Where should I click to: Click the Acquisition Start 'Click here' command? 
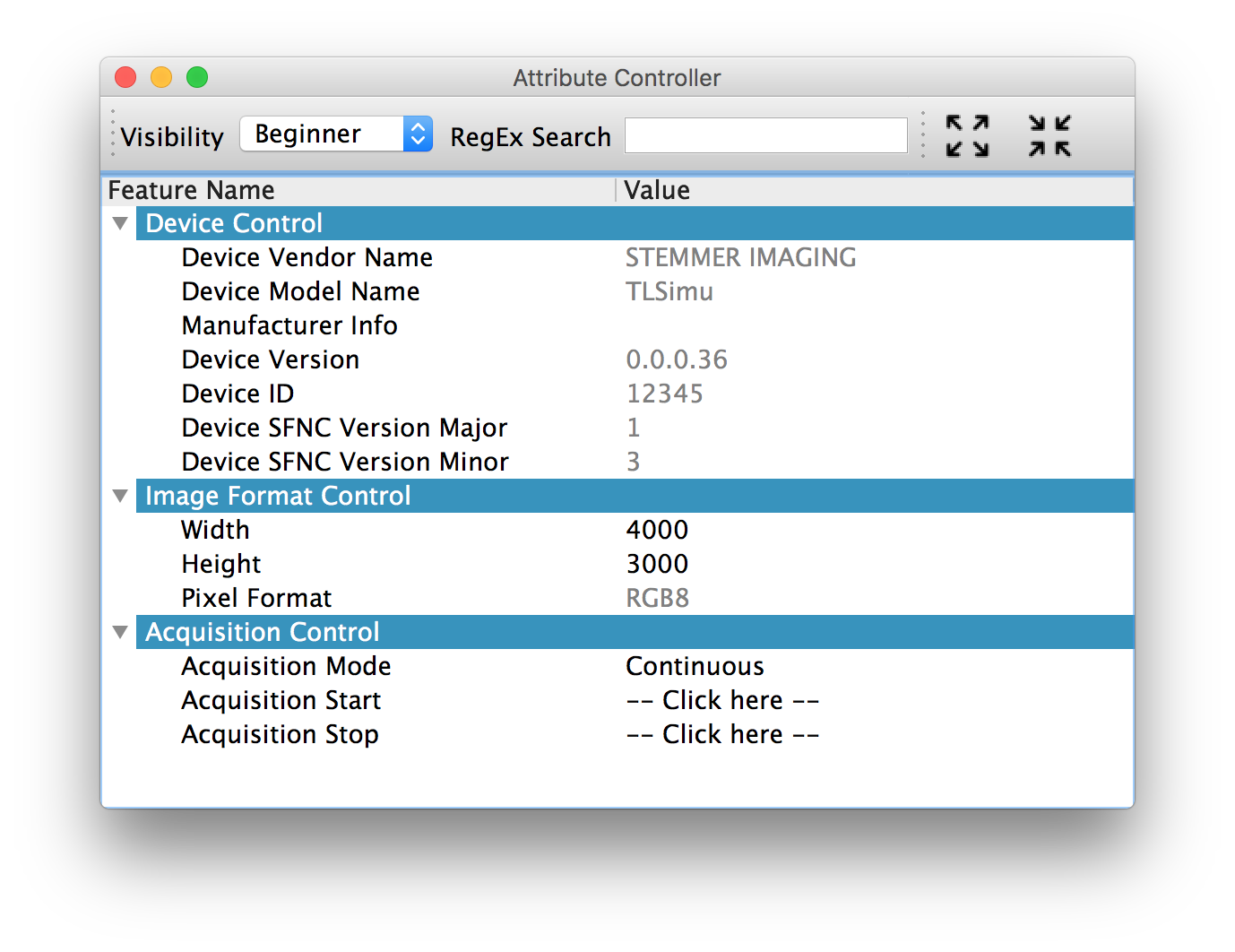tap(722, 700)
